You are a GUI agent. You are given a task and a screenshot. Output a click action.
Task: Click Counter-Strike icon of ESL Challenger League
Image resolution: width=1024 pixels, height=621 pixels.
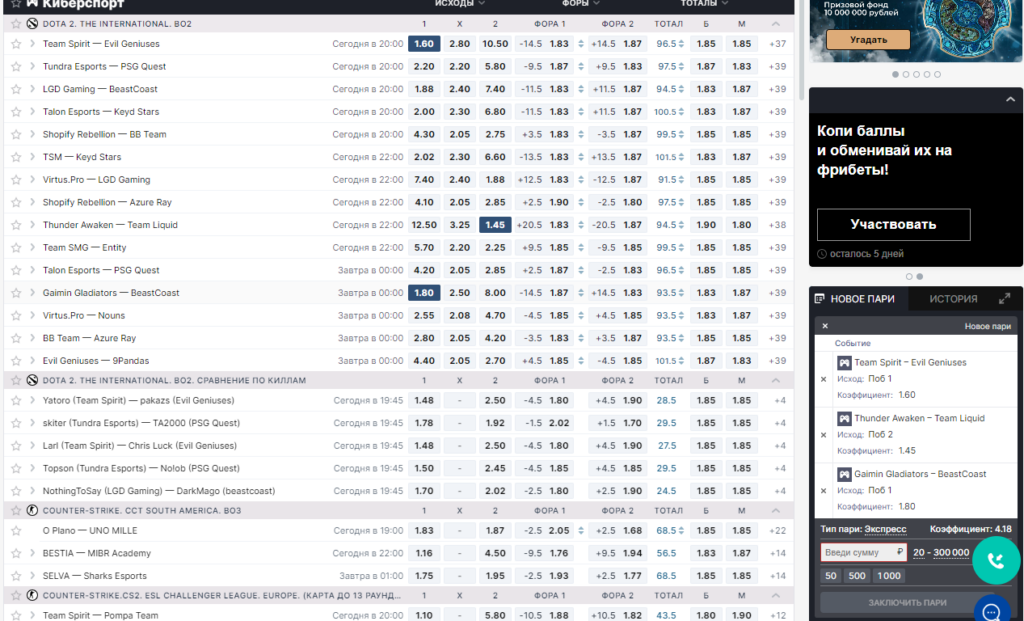(32, 596)
